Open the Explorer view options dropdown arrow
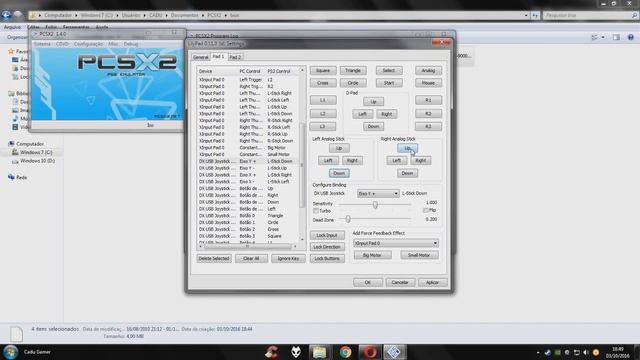Image resolution: width=640 pixels, height=360 pixels. click(603, 37)
